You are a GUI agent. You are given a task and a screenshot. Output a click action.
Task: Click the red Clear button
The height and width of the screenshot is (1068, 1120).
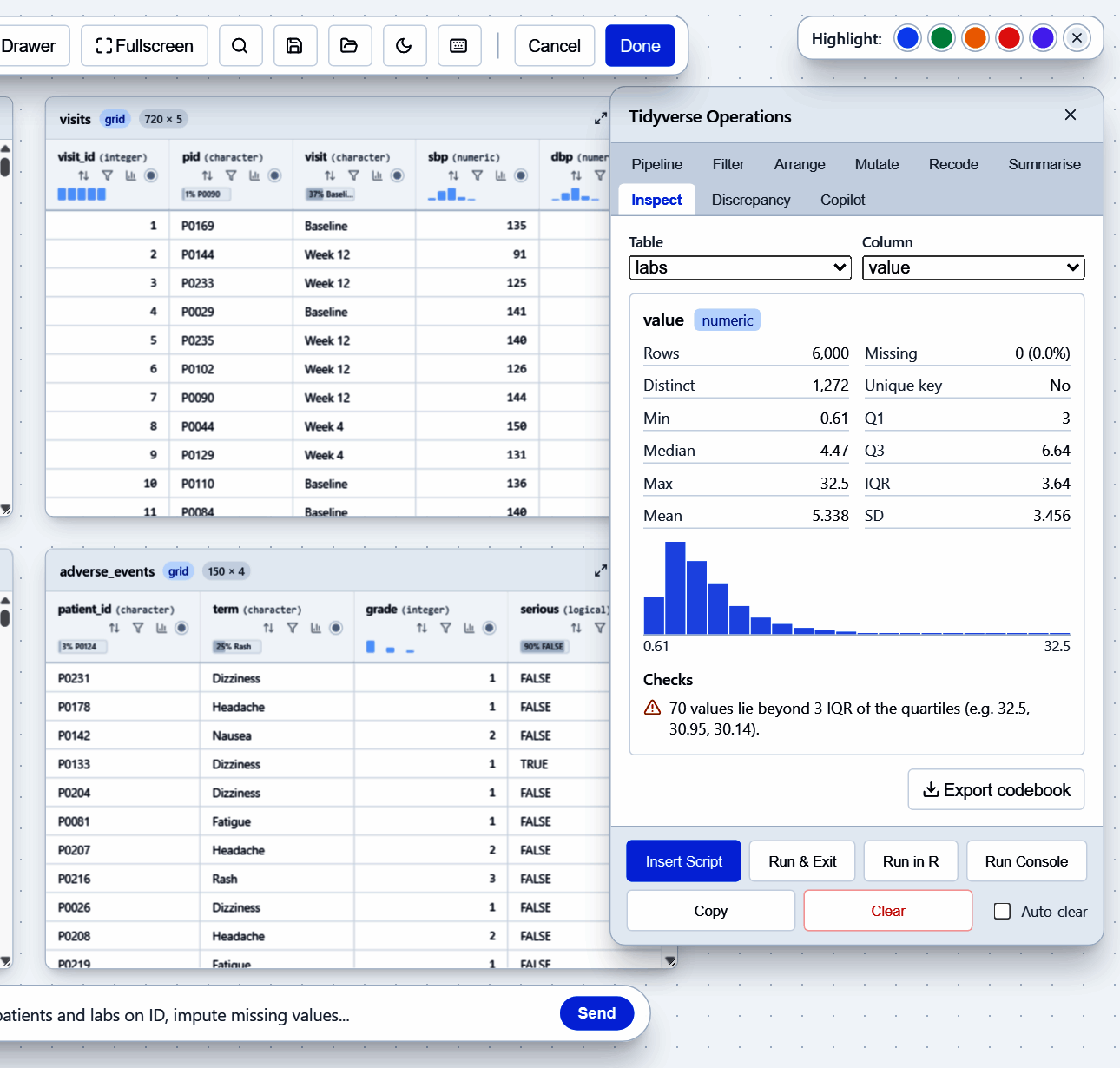pyautogui.click(x=888, y=911)
